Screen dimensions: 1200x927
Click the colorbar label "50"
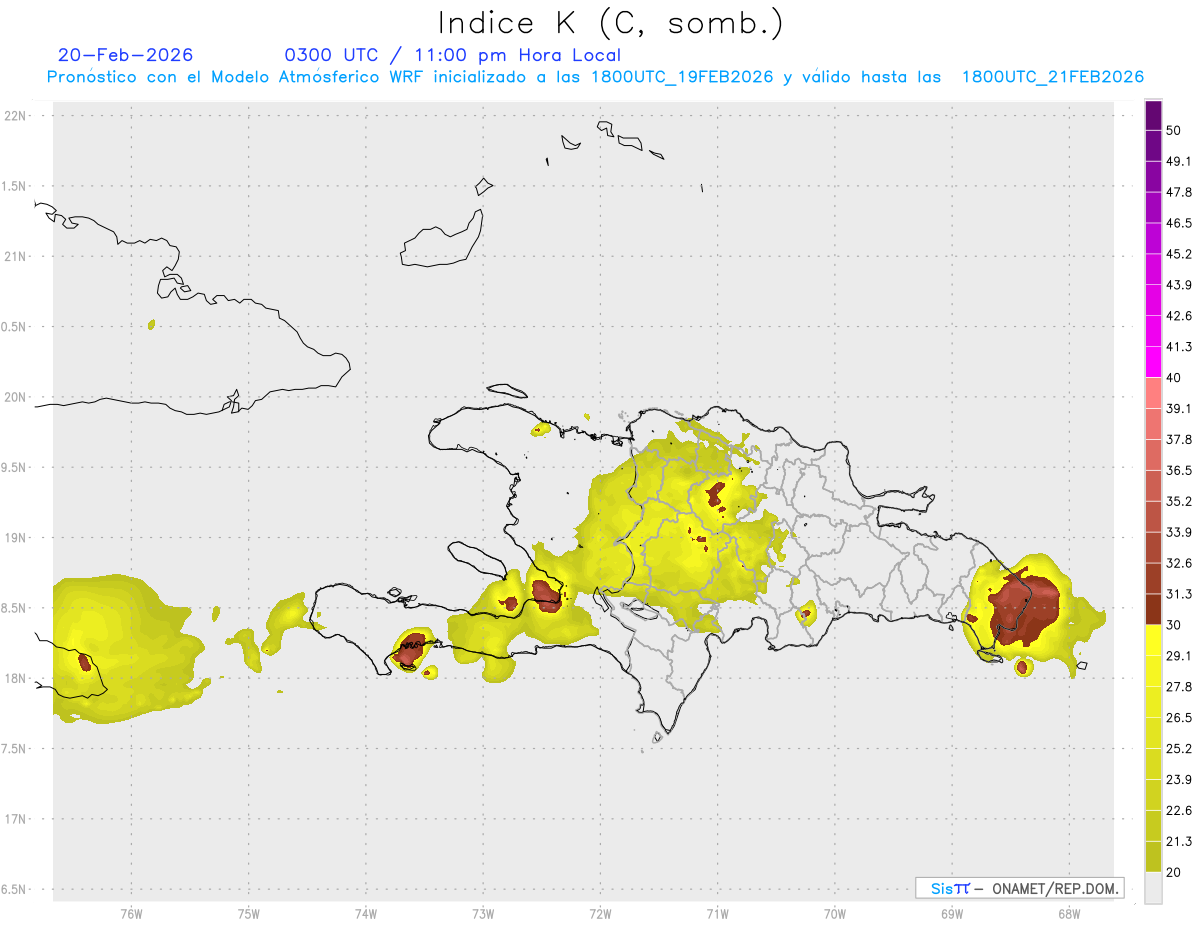1174,130
